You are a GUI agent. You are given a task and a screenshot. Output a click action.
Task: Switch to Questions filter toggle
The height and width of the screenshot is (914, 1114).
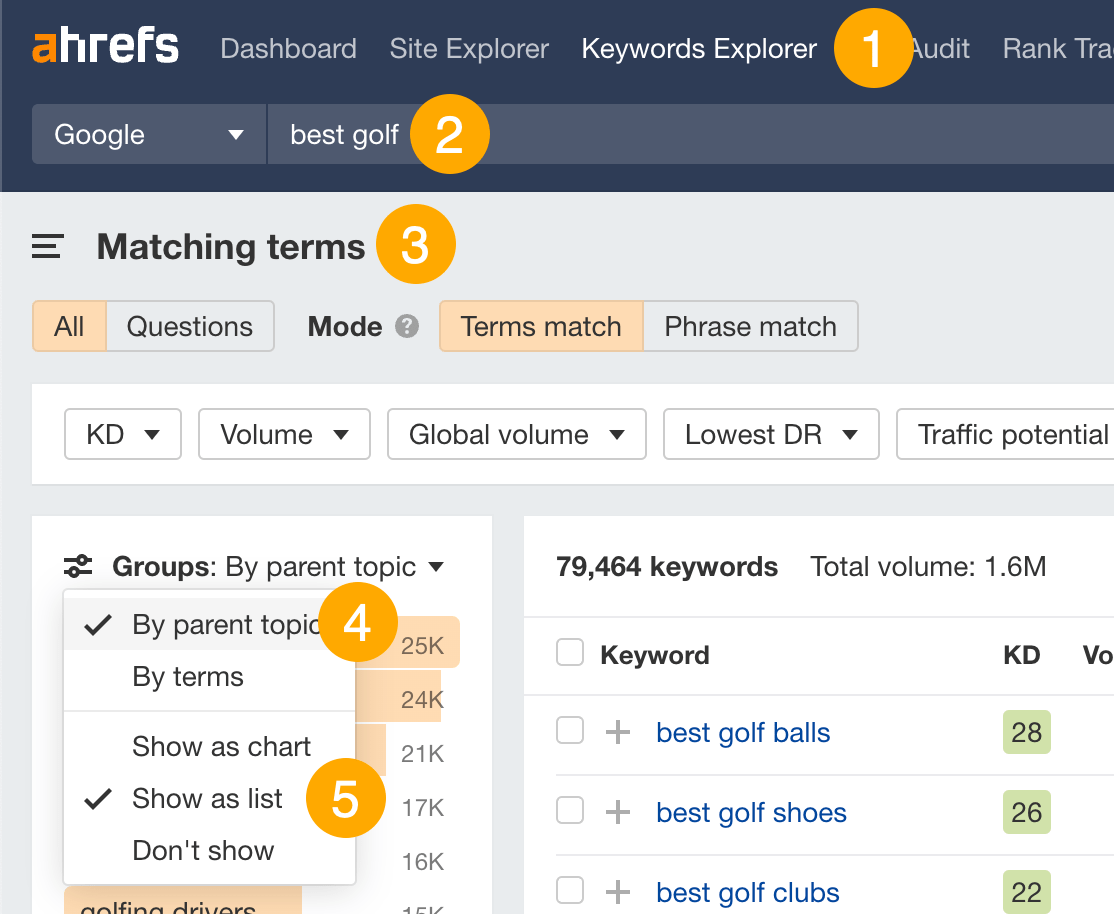[x=190, y=326]
